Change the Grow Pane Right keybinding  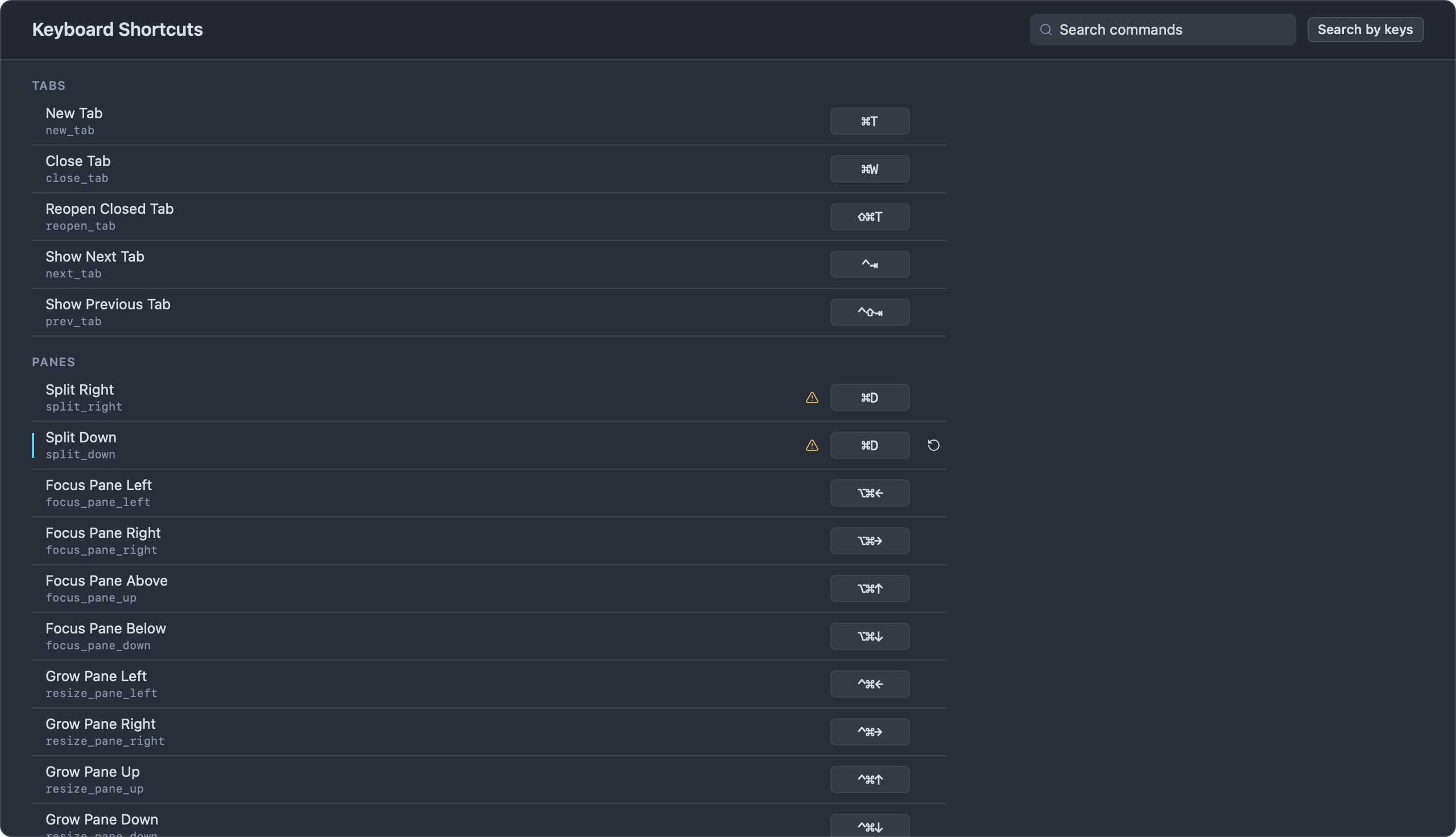tap(870, 731)
